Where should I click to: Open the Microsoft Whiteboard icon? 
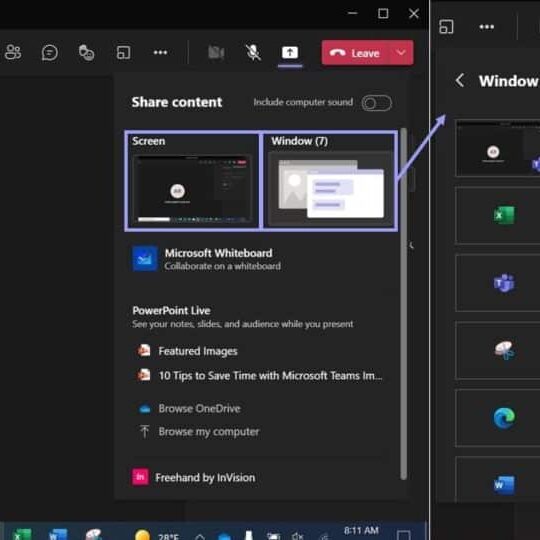click(x=145, y=259)
